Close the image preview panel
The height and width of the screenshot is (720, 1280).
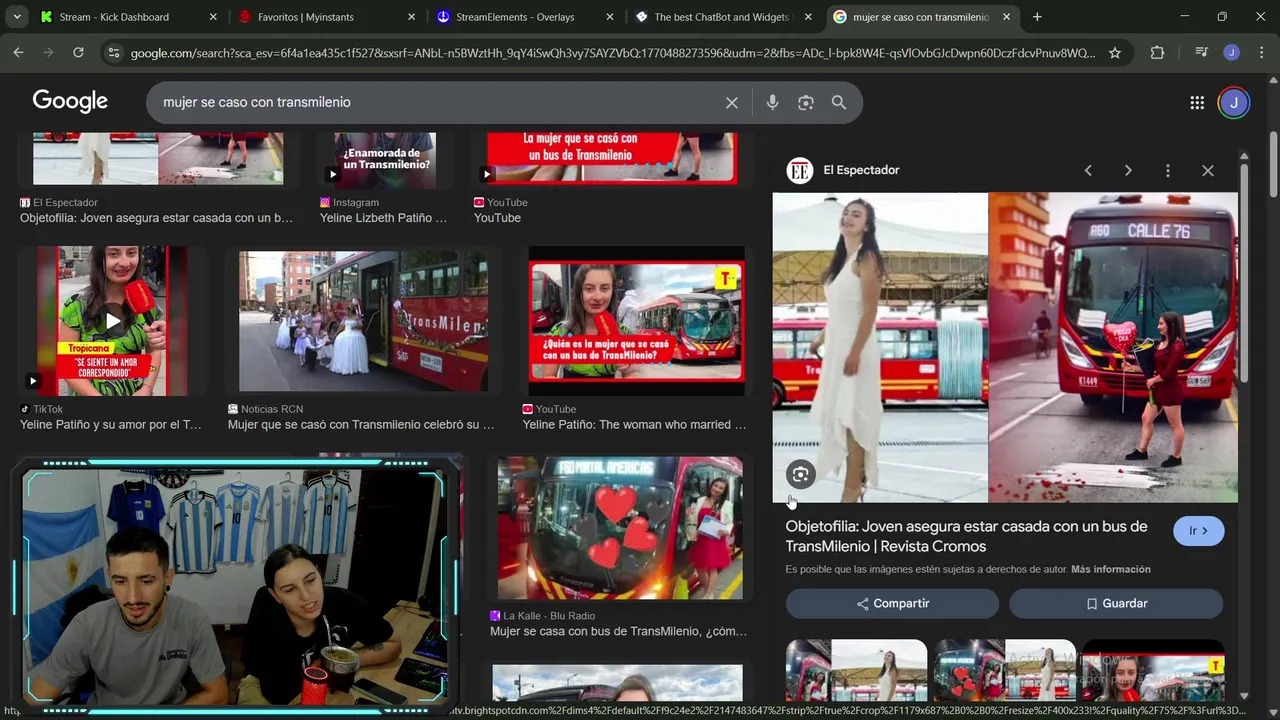pyautogui.click(x=1208, y=170)
